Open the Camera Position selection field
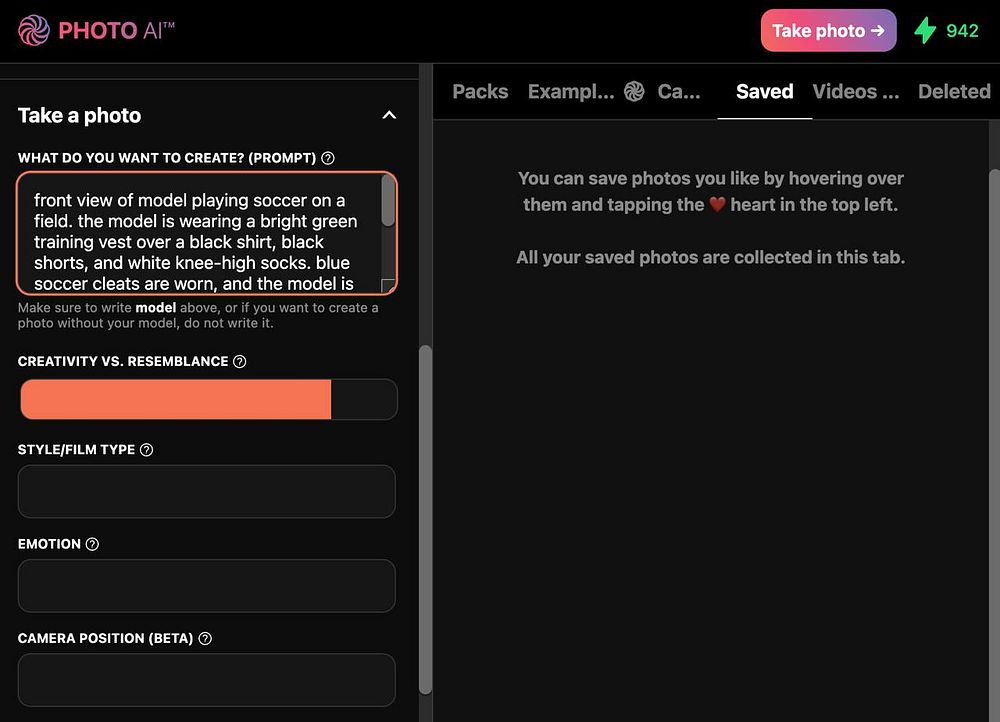 click(x=207, y=679)
